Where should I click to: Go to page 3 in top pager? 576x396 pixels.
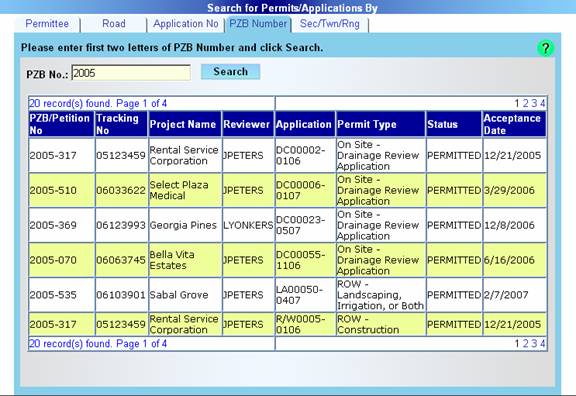(x=534, y=104)
